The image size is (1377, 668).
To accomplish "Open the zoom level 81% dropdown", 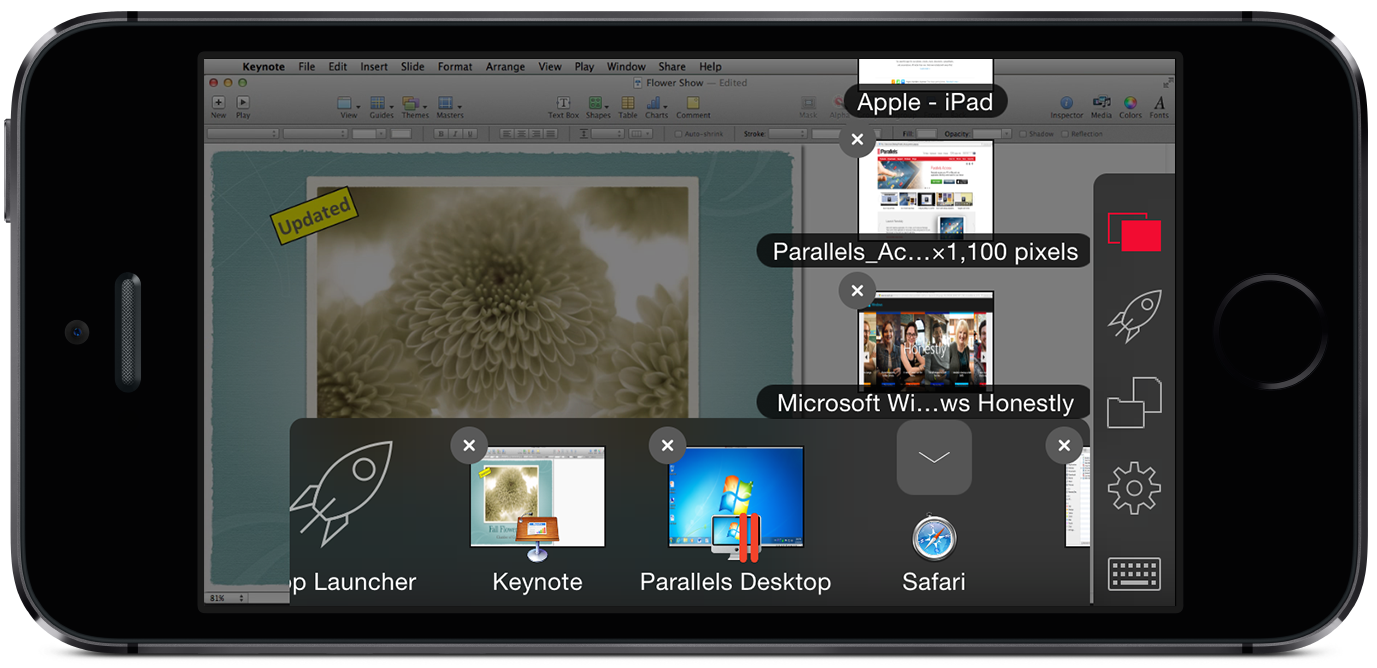I will click(x=227, y=597).
